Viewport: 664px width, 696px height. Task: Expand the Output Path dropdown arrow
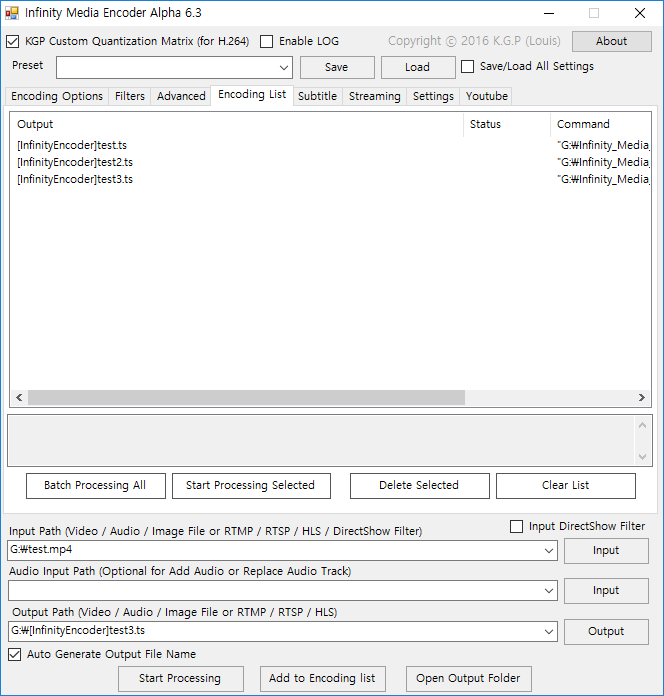pos(549,632)
